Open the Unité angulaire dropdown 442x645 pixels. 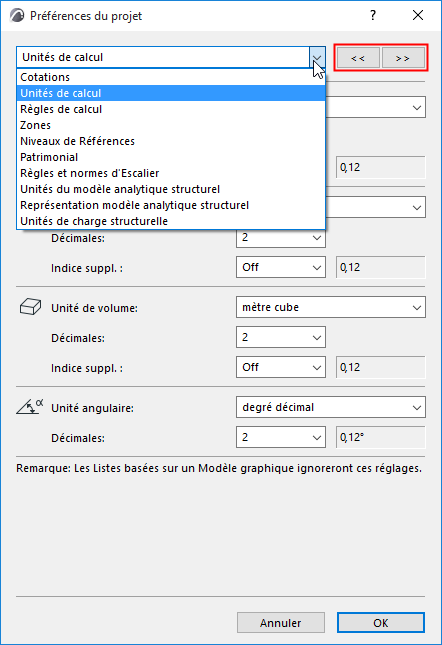click(331, 407)
